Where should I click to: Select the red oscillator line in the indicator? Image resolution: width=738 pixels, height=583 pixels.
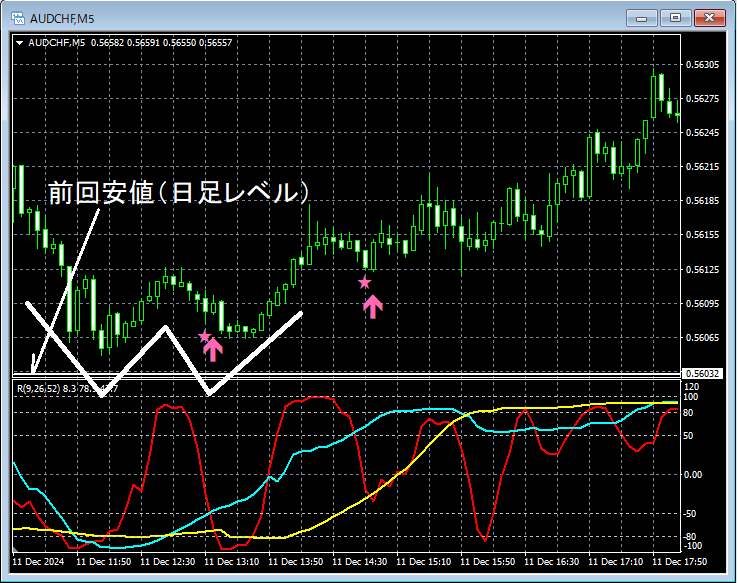point(485,538)
